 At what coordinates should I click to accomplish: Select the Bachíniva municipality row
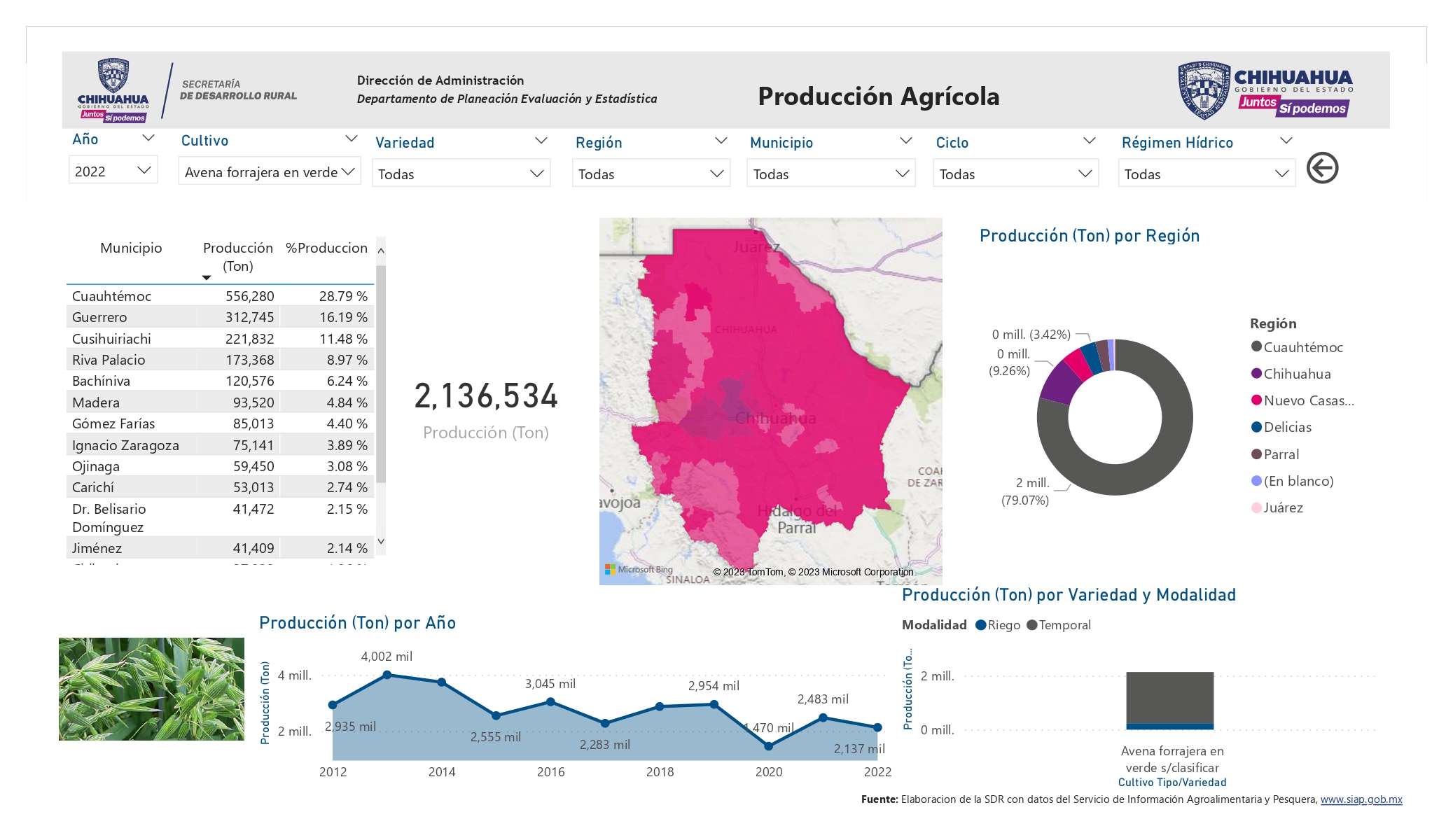tap(220, 381)
